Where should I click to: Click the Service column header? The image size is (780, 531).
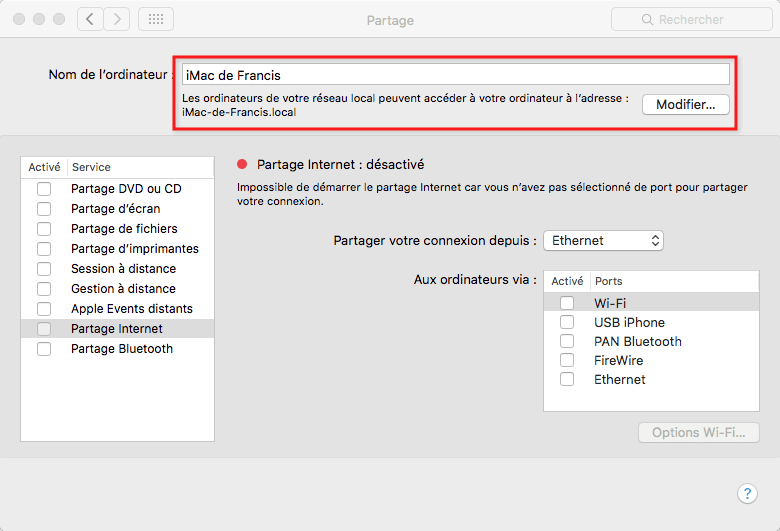coord(141,167)
